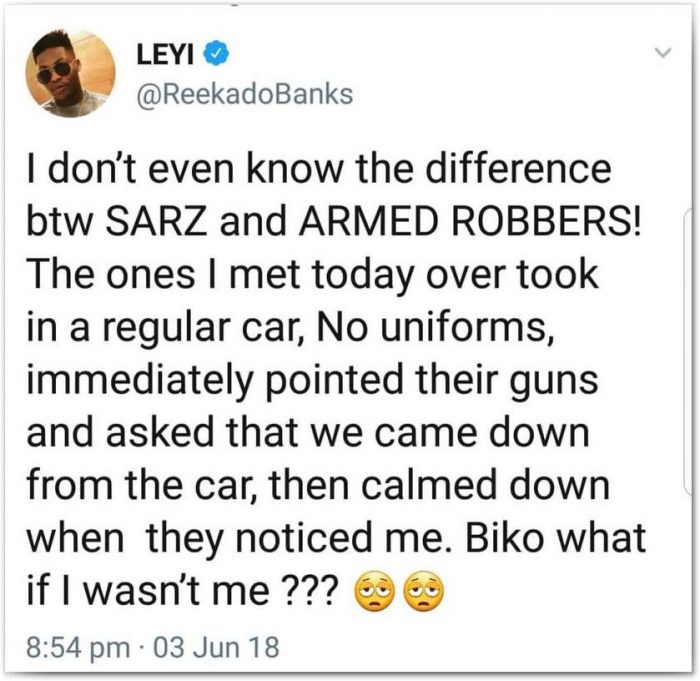Click the words "Biko what"
Screen dimensions: 700x681
(555, 538)
